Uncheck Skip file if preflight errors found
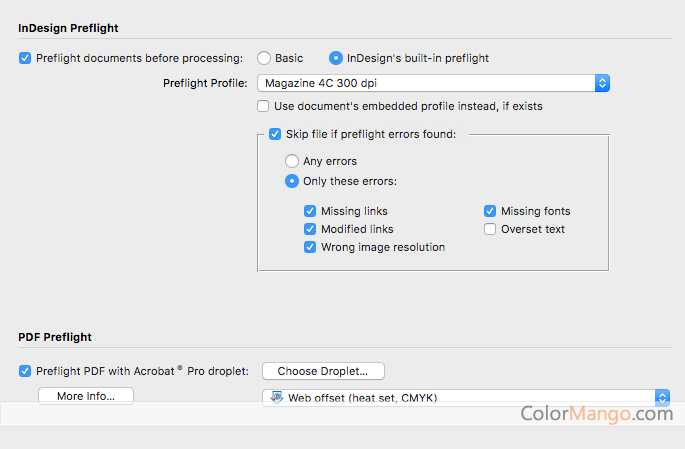The height and width of the screenshot is (449, 685). coord(275,134)
